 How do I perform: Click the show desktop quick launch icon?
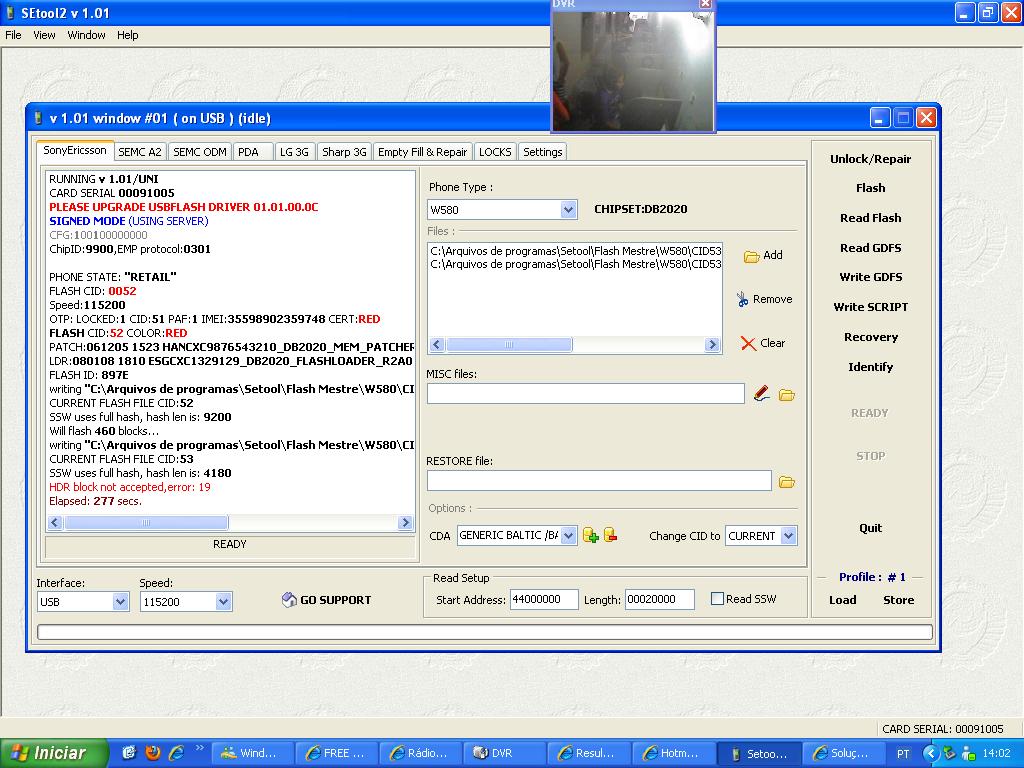129,752
